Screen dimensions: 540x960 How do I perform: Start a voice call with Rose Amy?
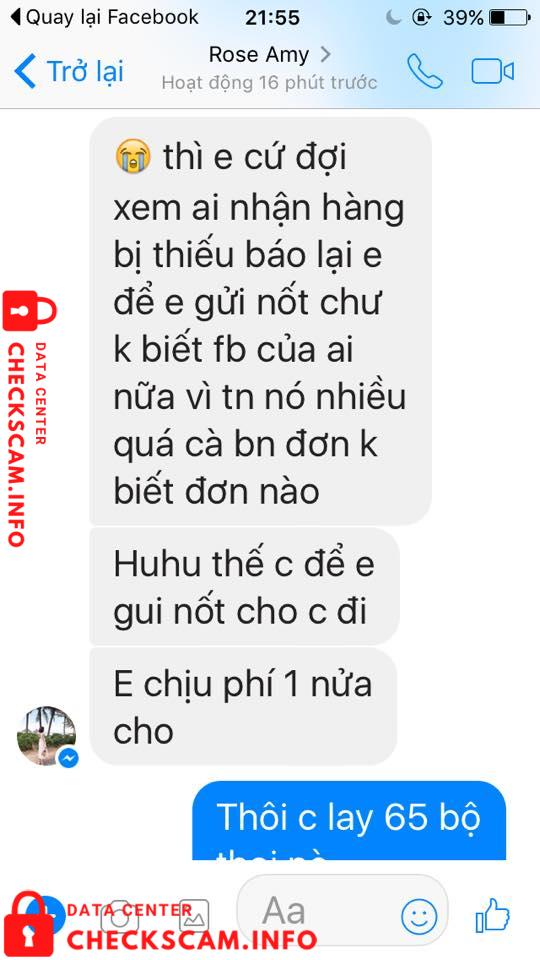click(425, 72)
